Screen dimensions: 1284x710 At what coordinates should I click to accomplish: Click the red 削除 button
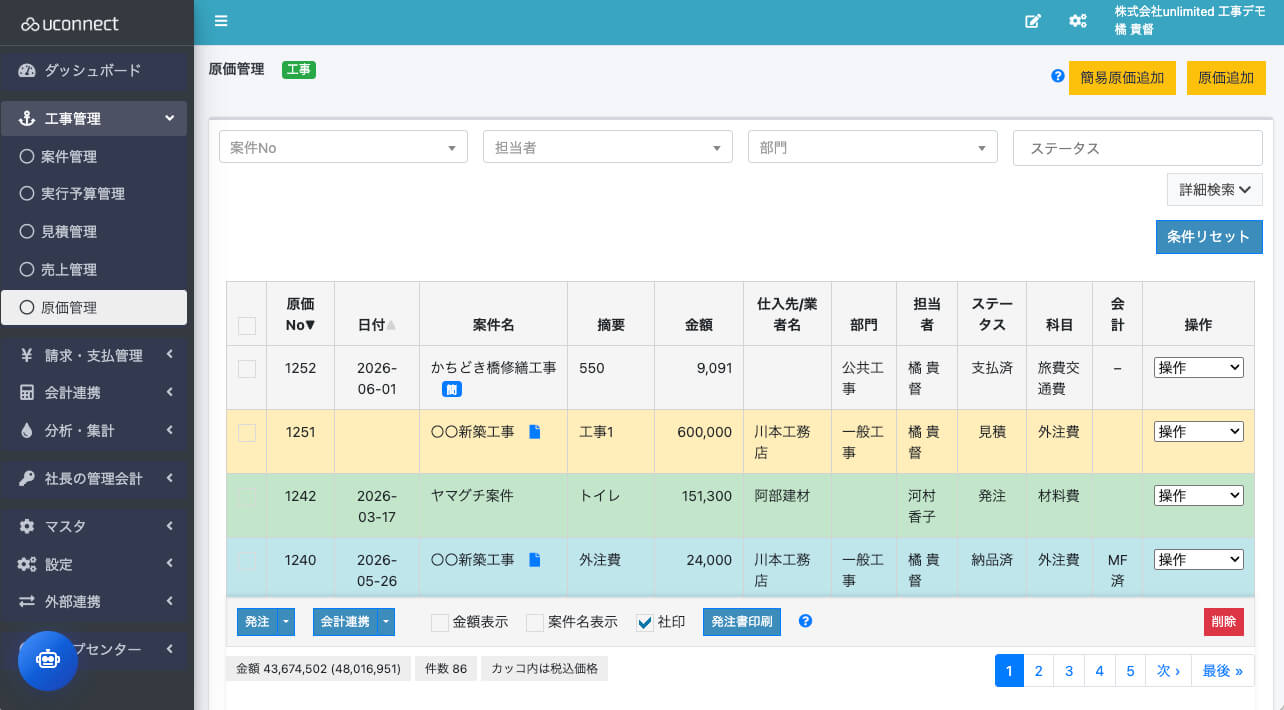[x=1224, y=622]
